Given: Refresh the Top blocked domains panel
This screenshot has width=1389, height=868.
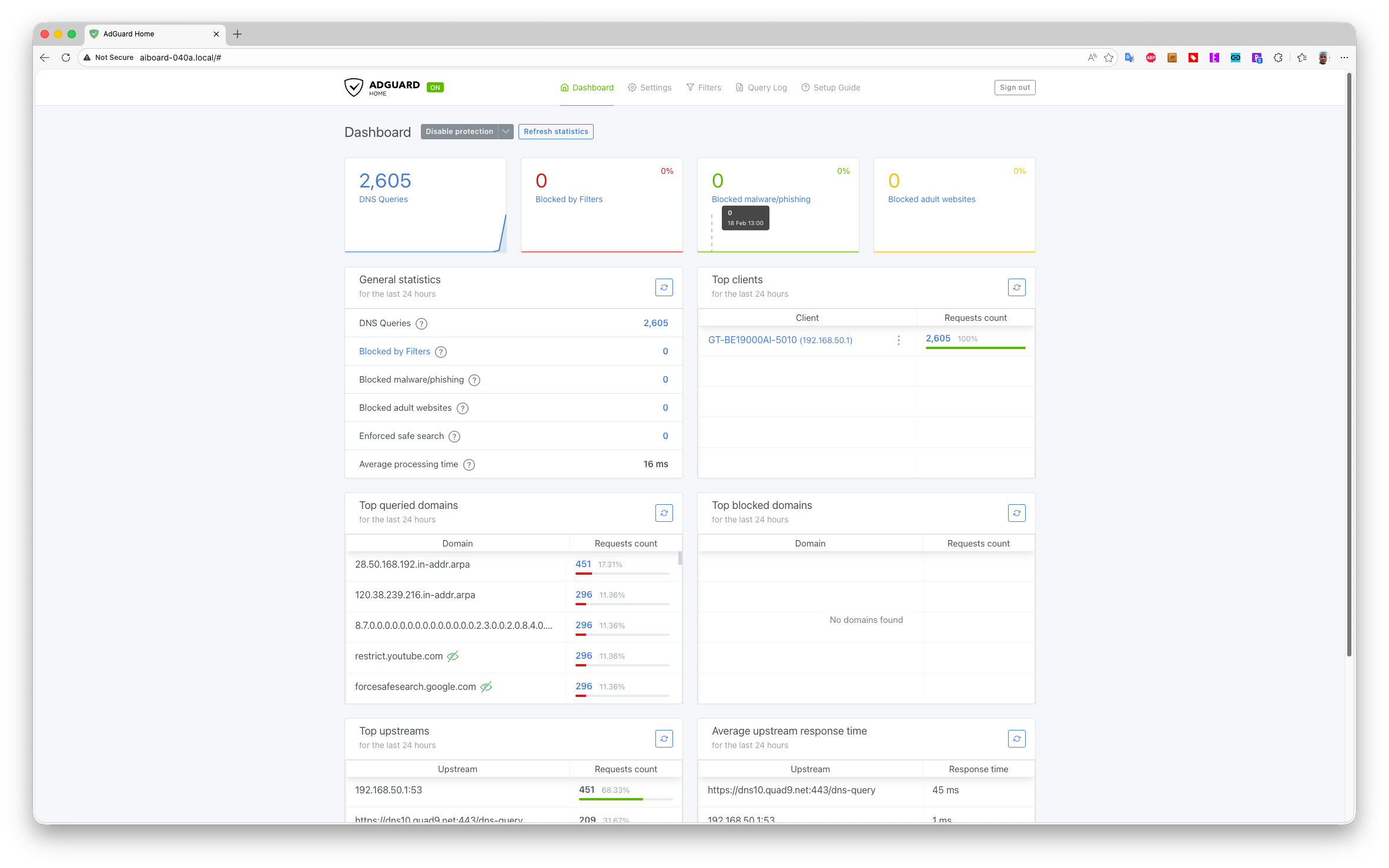Looking at the screenshot, I should (x=1016, y=513).
